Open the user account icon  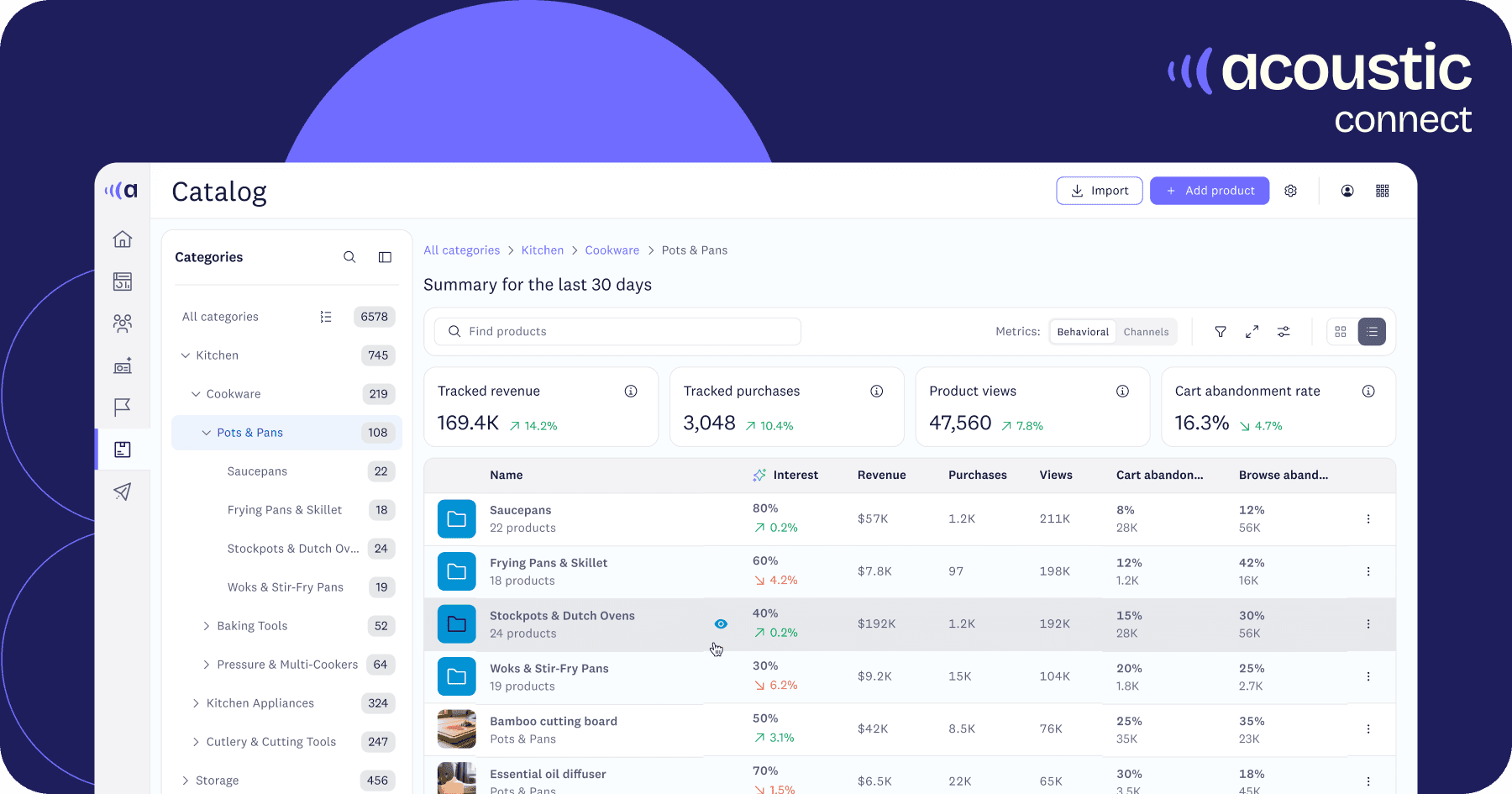pos(1347,191)
